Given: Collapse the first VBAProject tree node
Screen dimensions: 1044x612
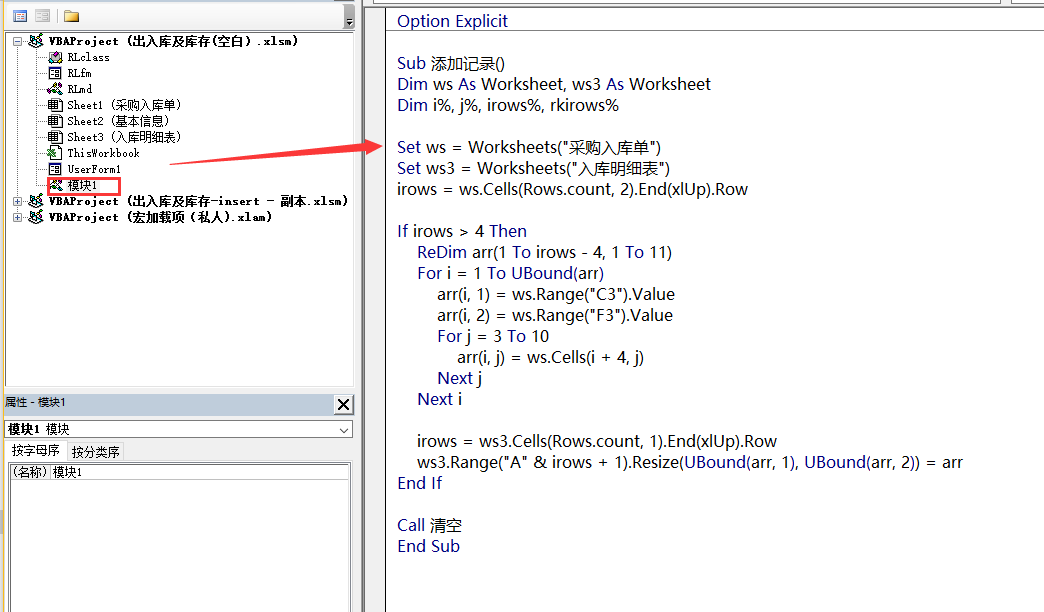Looking at the screenshot, I should (17, 41).
